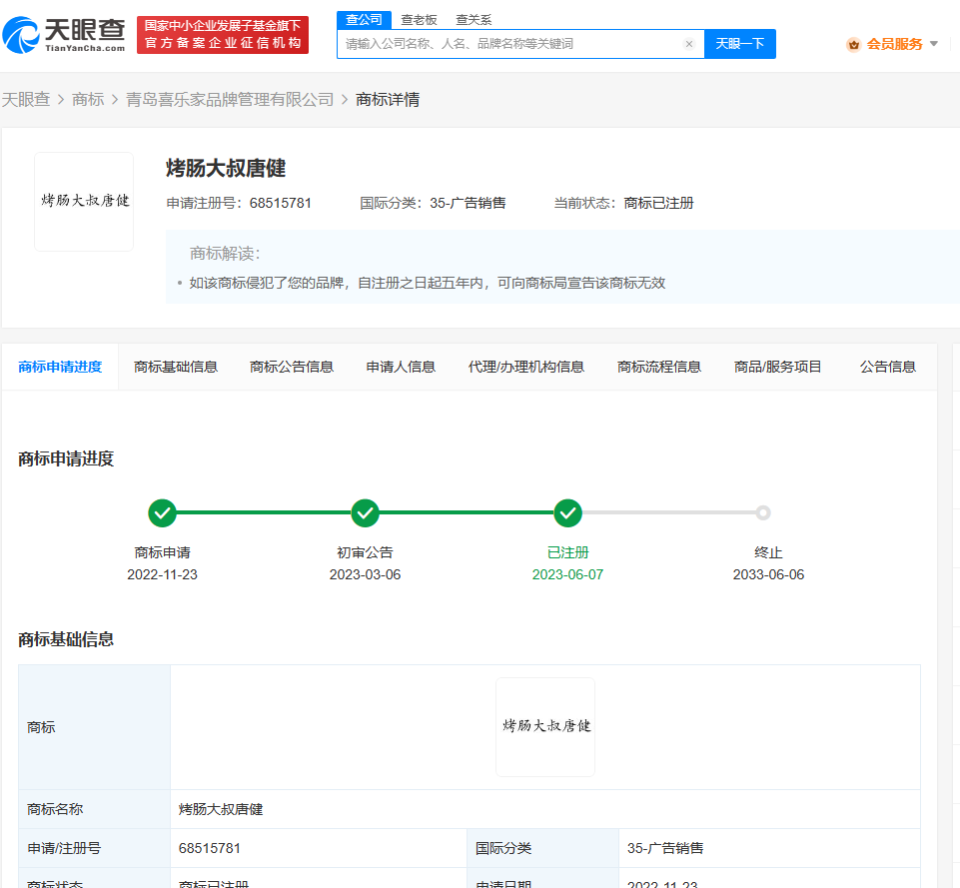Click the crown membership icon
This screenshot has height=888, width=960.
[x=853, y=44]
